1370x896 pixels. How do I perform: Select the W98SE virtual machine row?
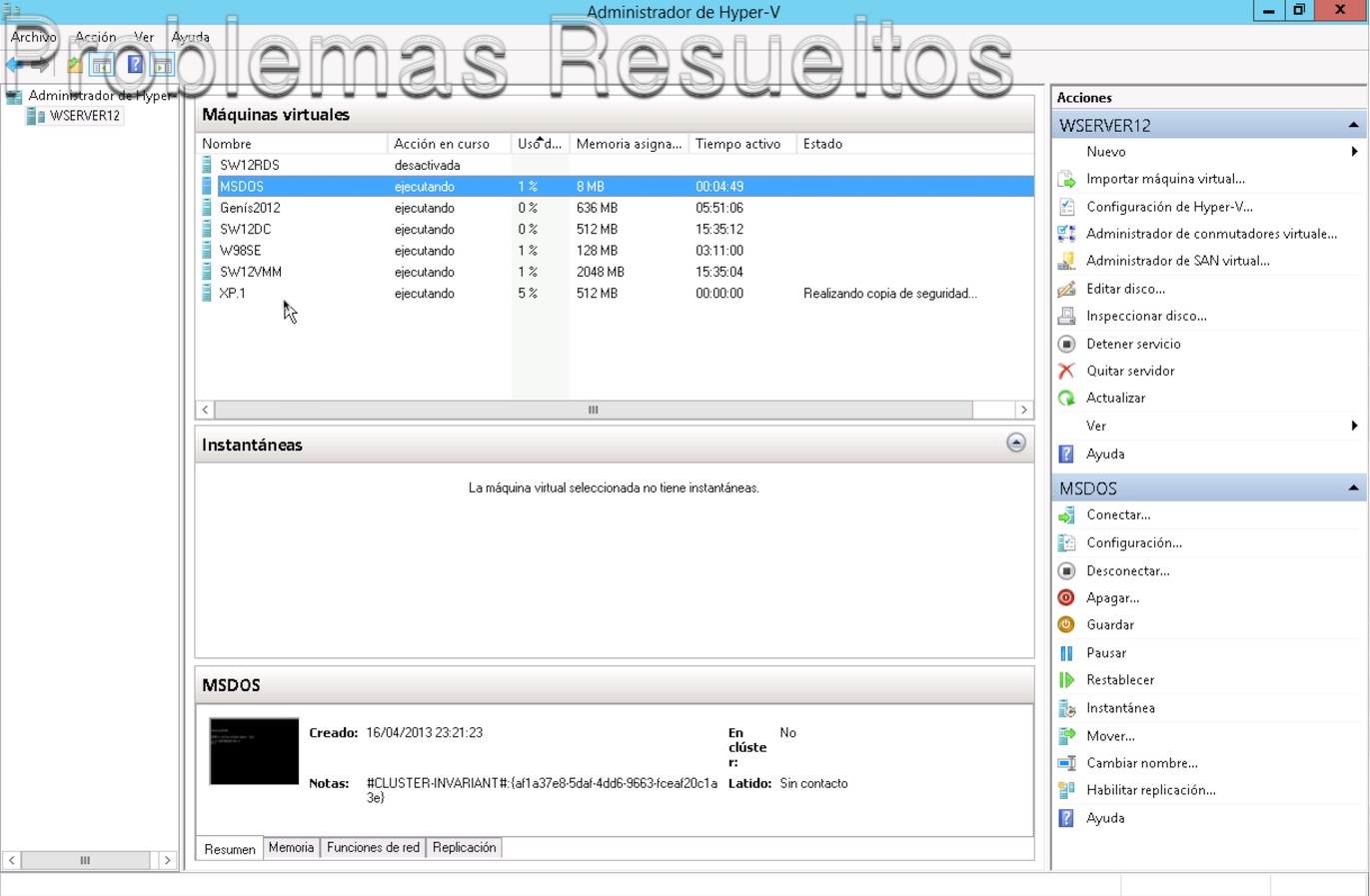pyautogui.click(x=615, y=251)
